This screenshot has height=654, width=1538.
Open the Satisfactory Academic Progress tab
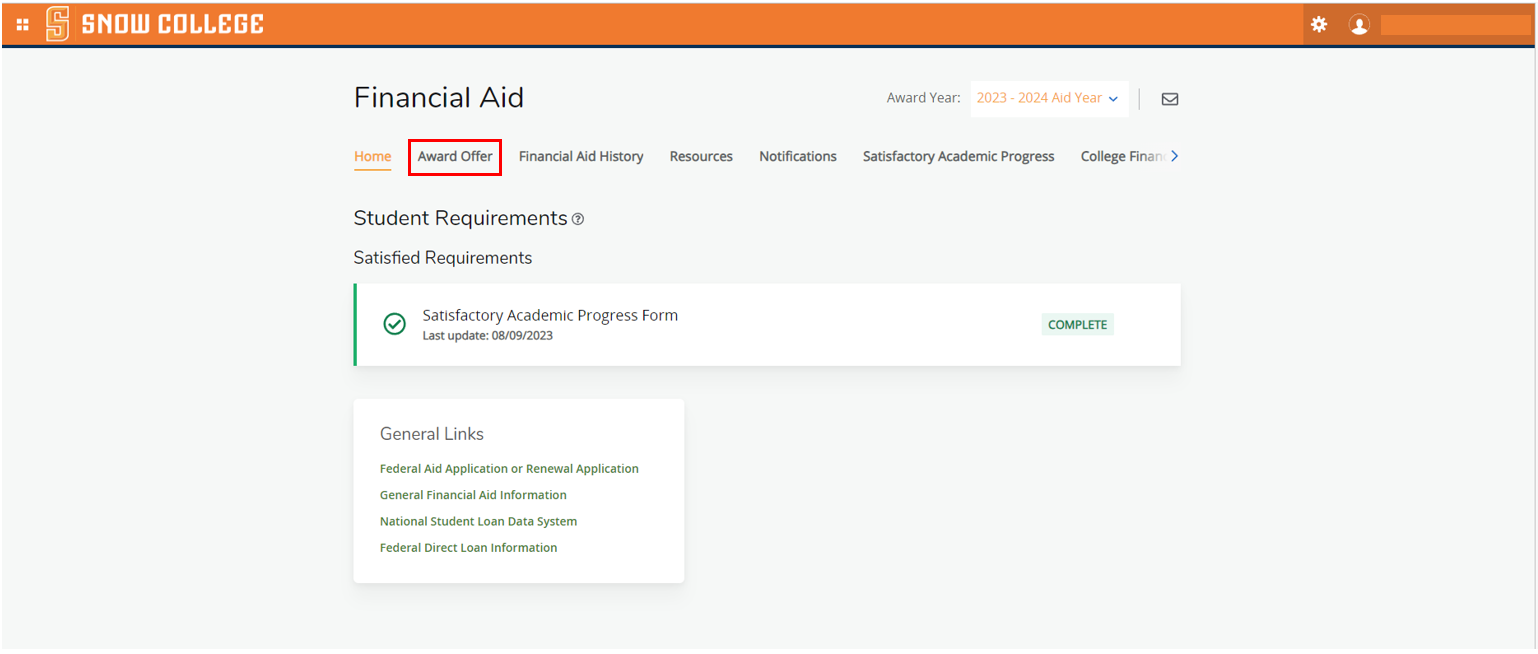click(x=958, y=157)
